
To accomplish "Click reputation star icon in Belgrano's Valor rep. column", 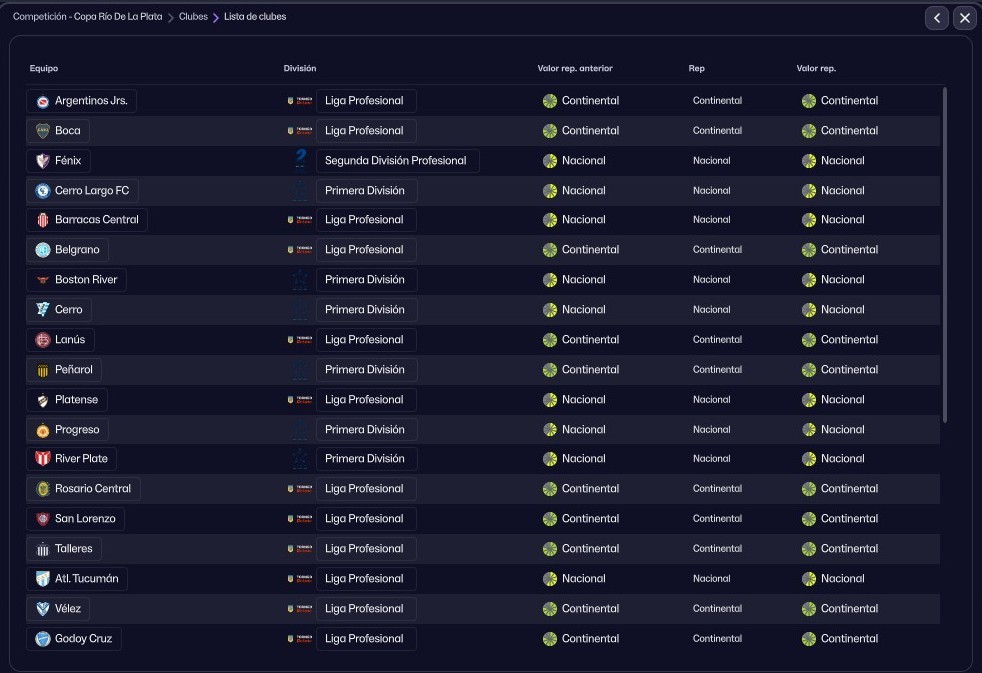I will click(808, 250).
